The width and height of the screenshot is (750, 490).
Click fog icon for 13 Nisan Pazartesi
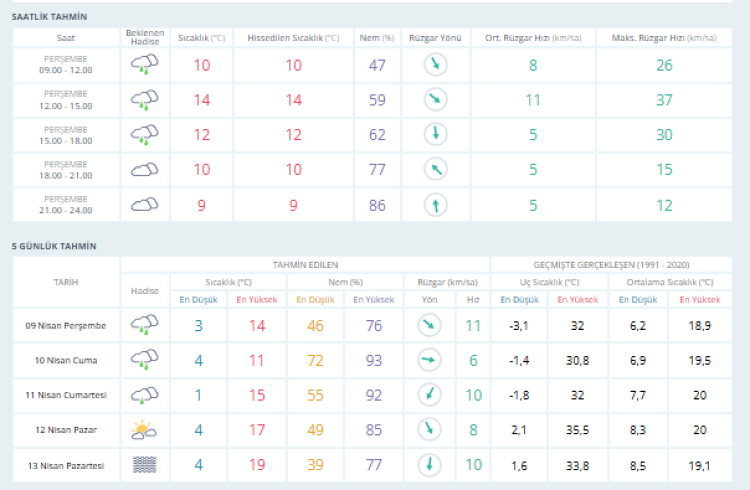(144, 465)
